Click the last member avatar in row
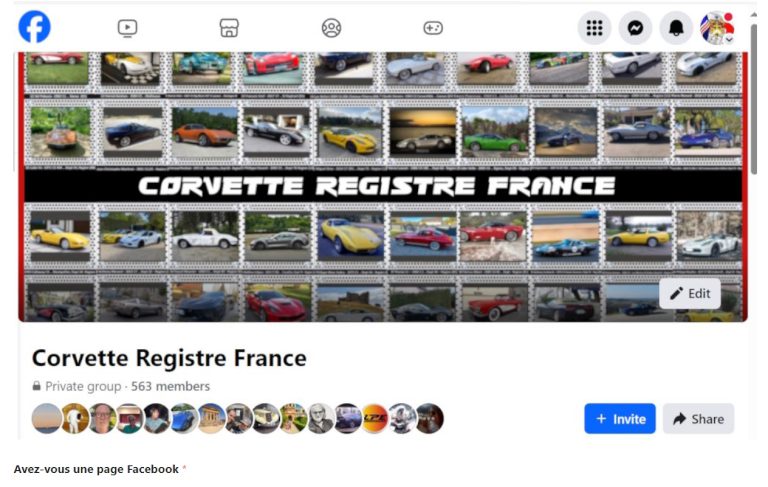Screen dimensions: 768x487 (x=429, y=418)
